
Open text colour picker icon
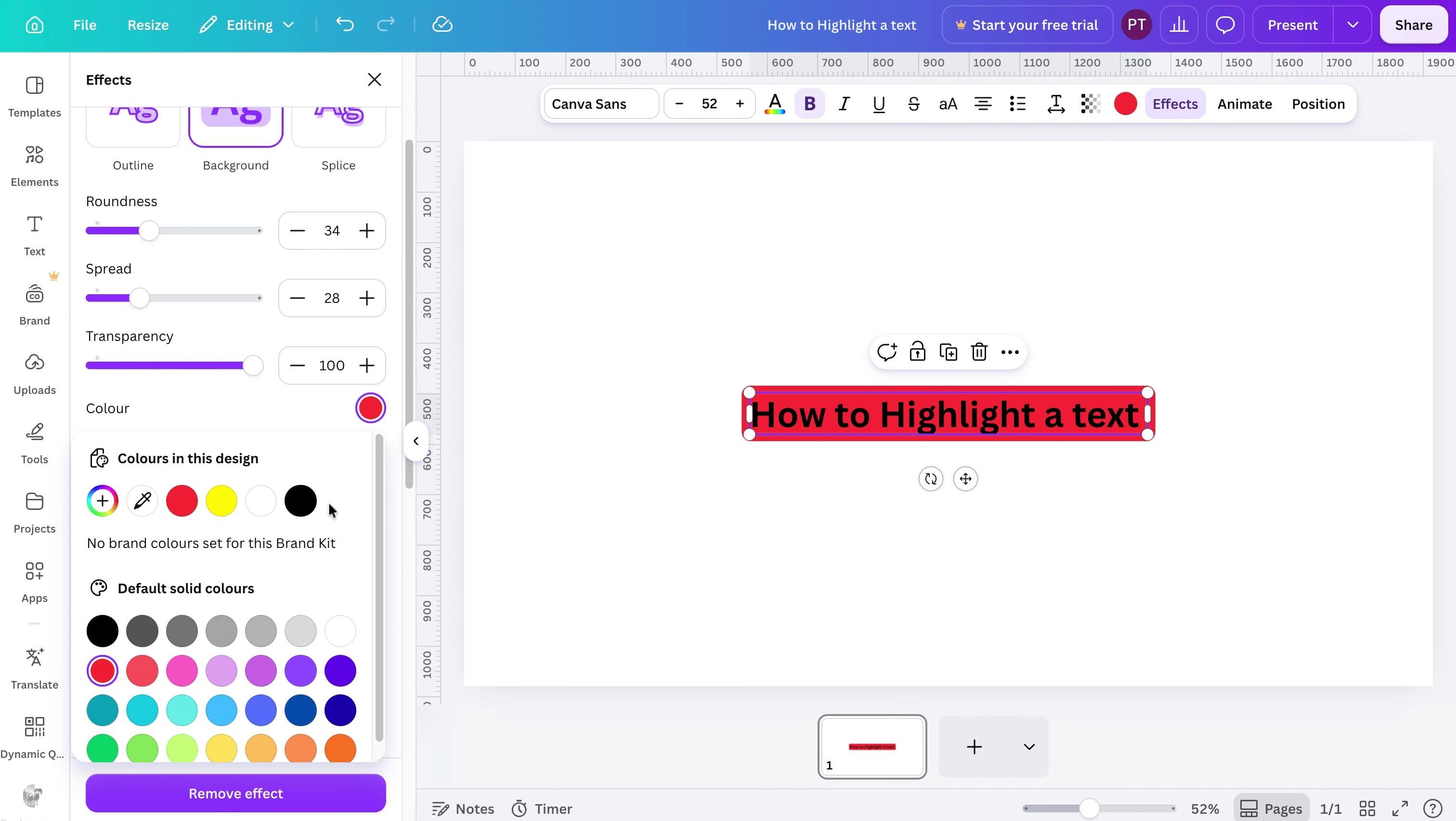pos(775,104)
